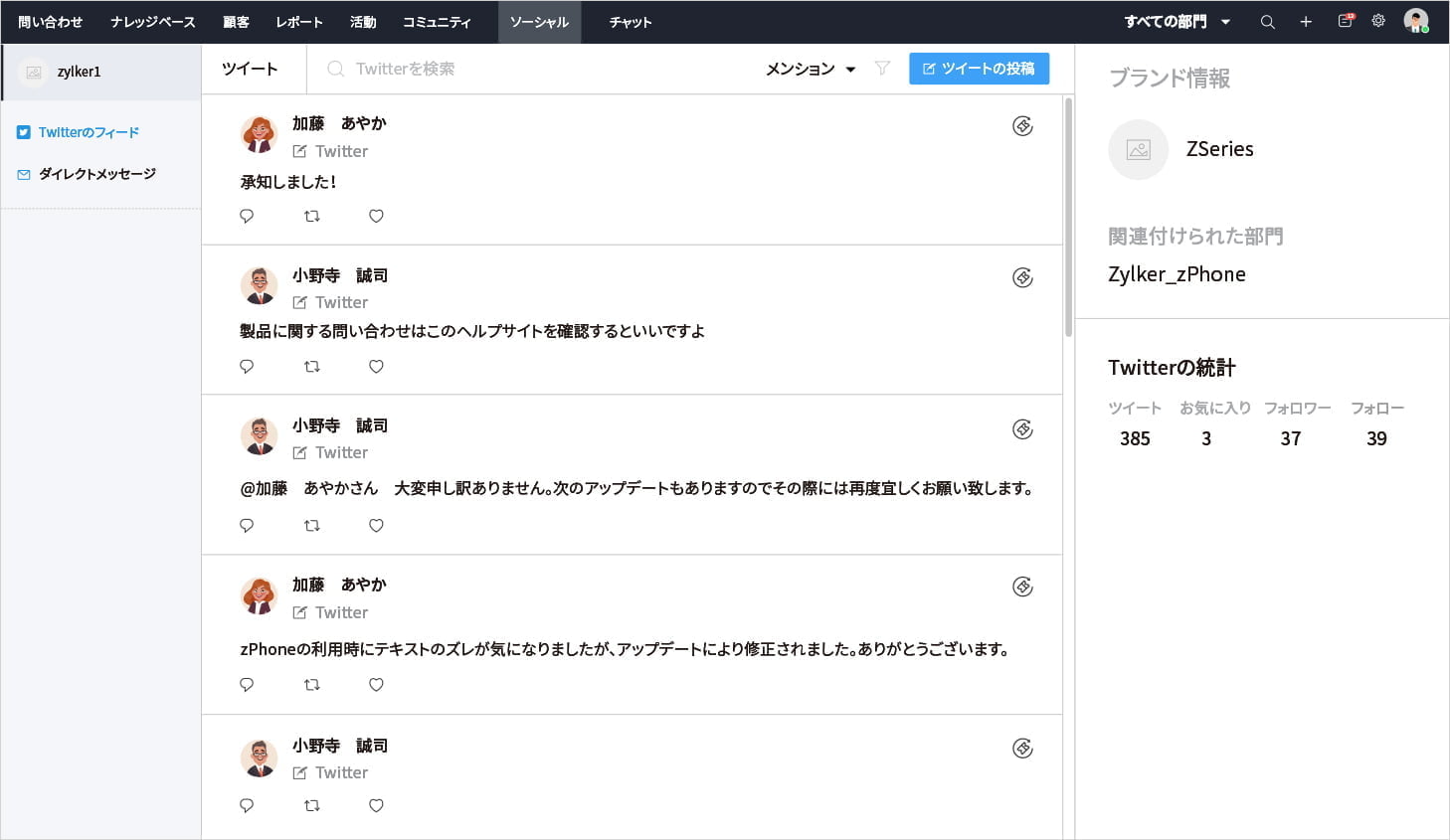Open the settings gear icon
The height and width of the screenshot is (840, 1450).
[1378, 21]
